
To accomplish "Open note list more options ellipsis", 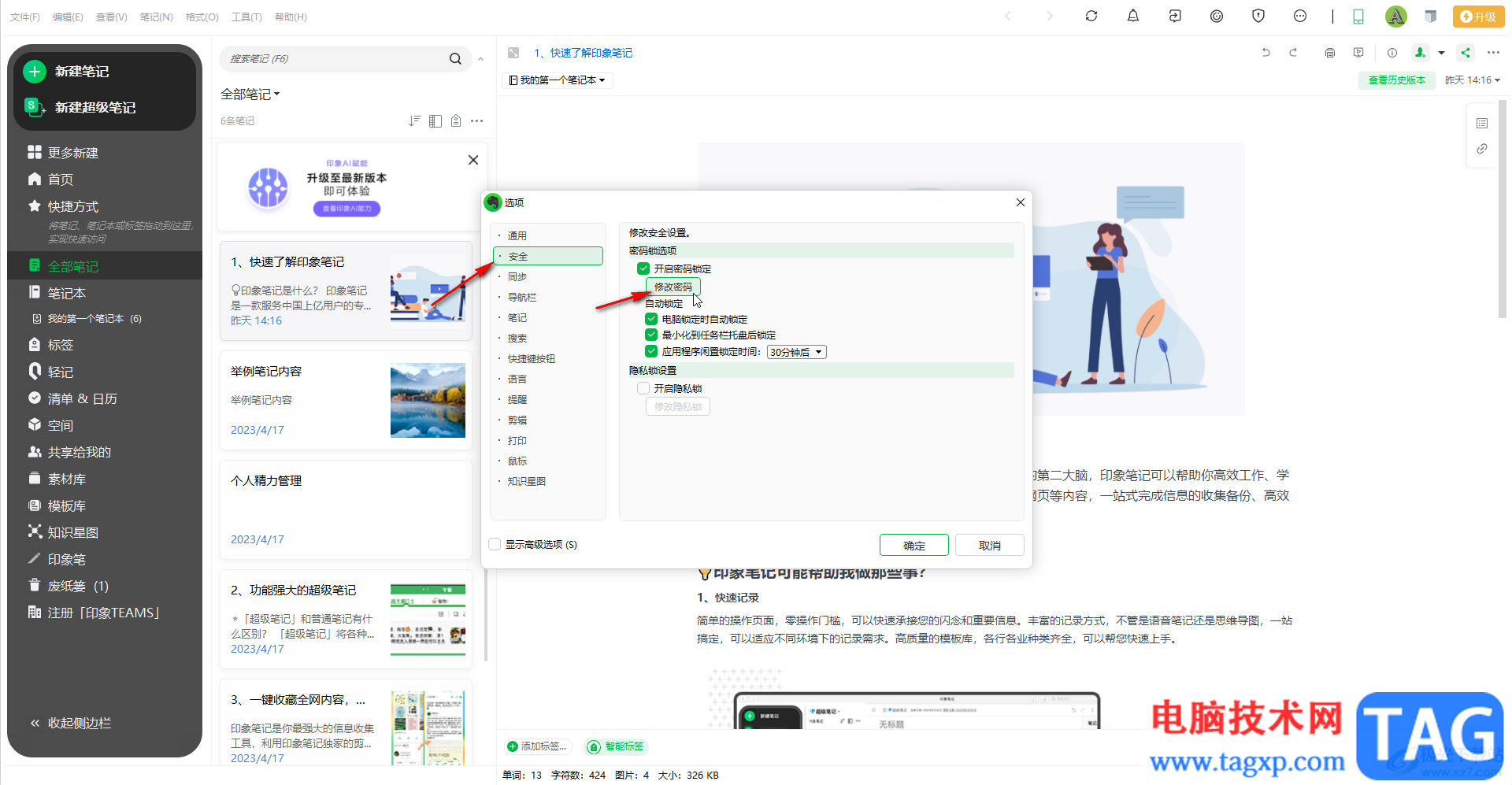I will [x=476, y=120].
